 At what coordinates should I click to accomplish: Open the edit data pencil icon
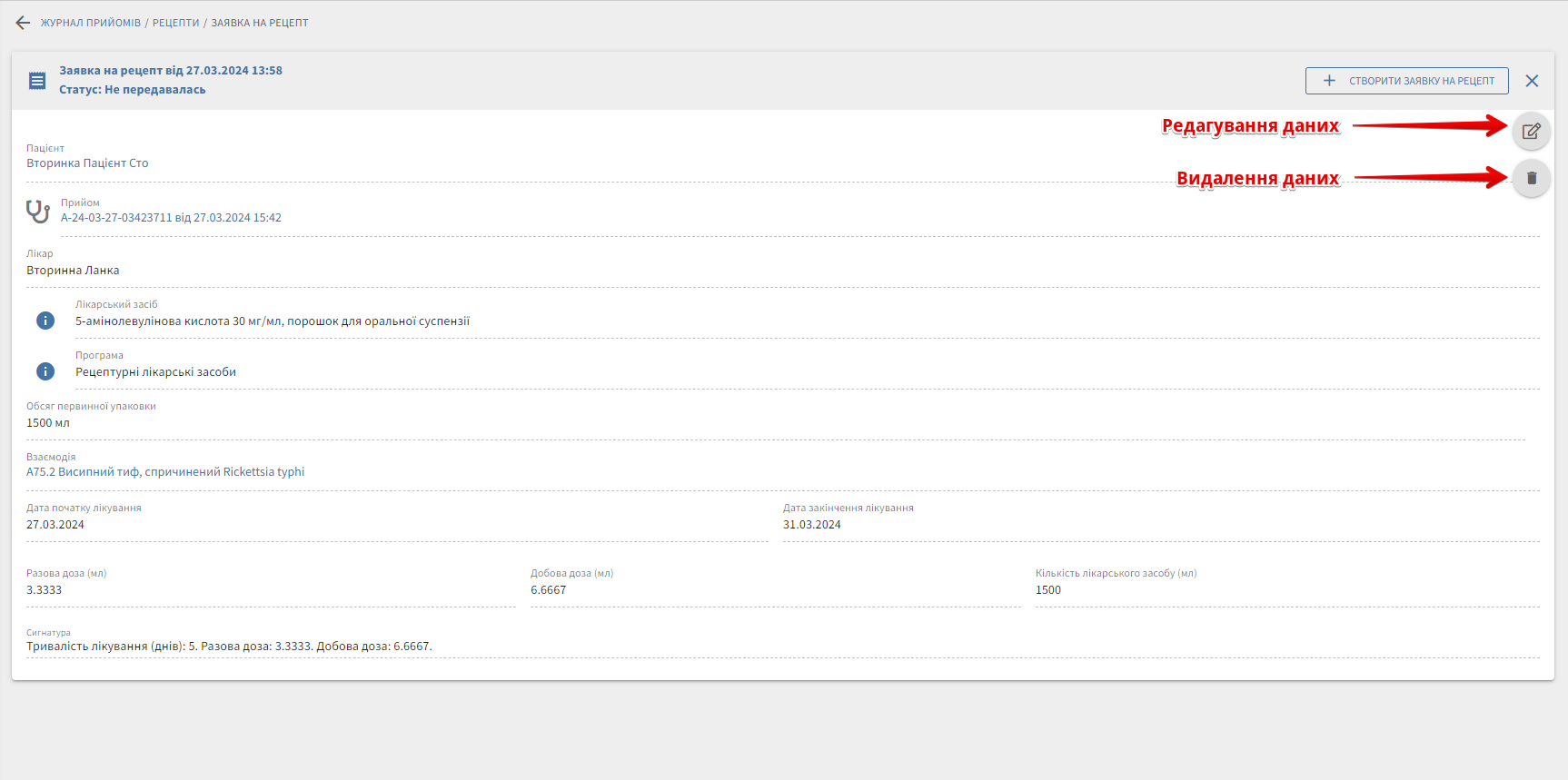point(1531,131)
